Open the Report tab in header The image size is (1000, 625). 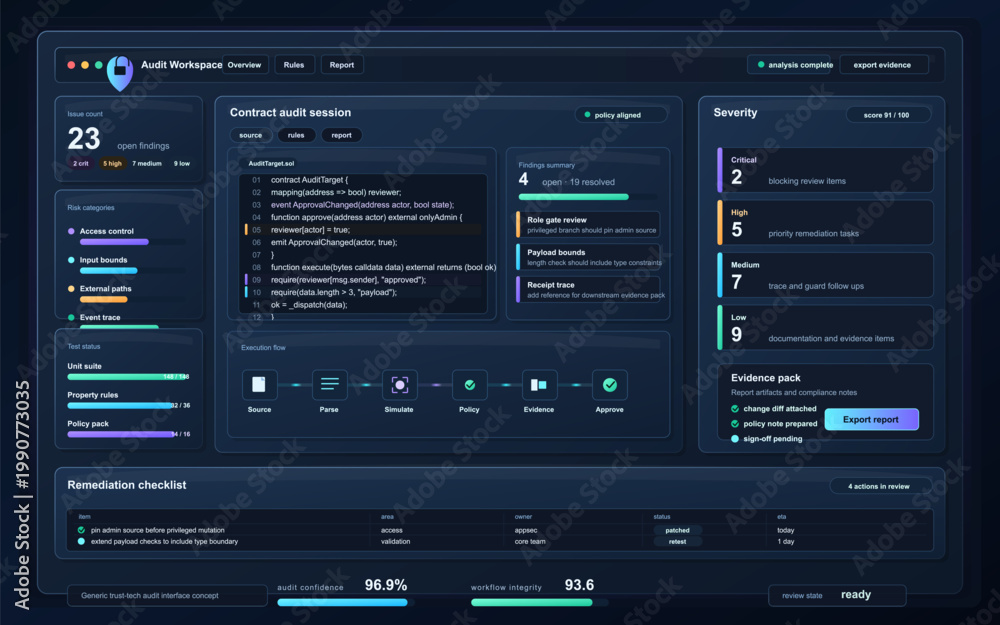pos(342,65)
